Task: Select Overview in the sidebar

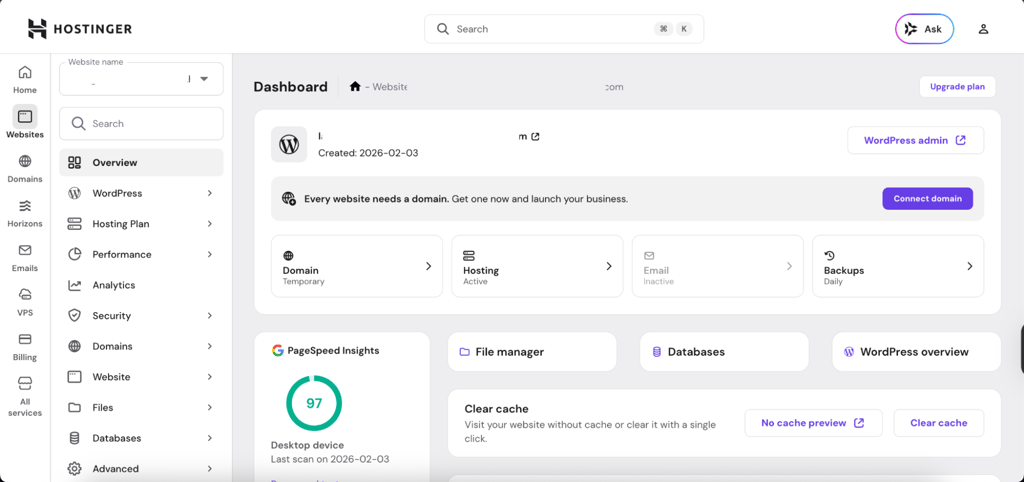Action: coord(141,163)
